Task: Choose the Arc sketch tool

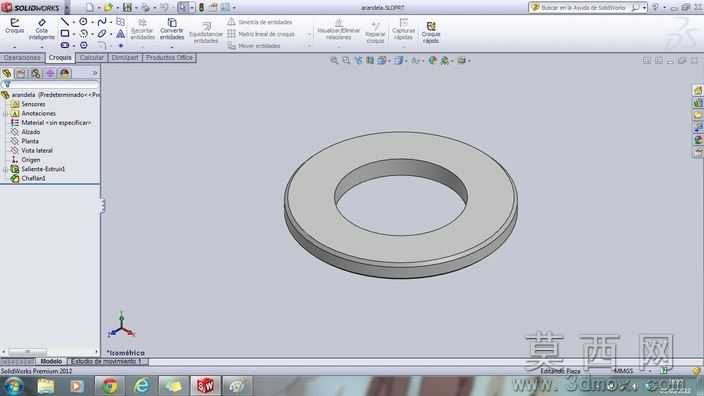Action: pos(84,33)
